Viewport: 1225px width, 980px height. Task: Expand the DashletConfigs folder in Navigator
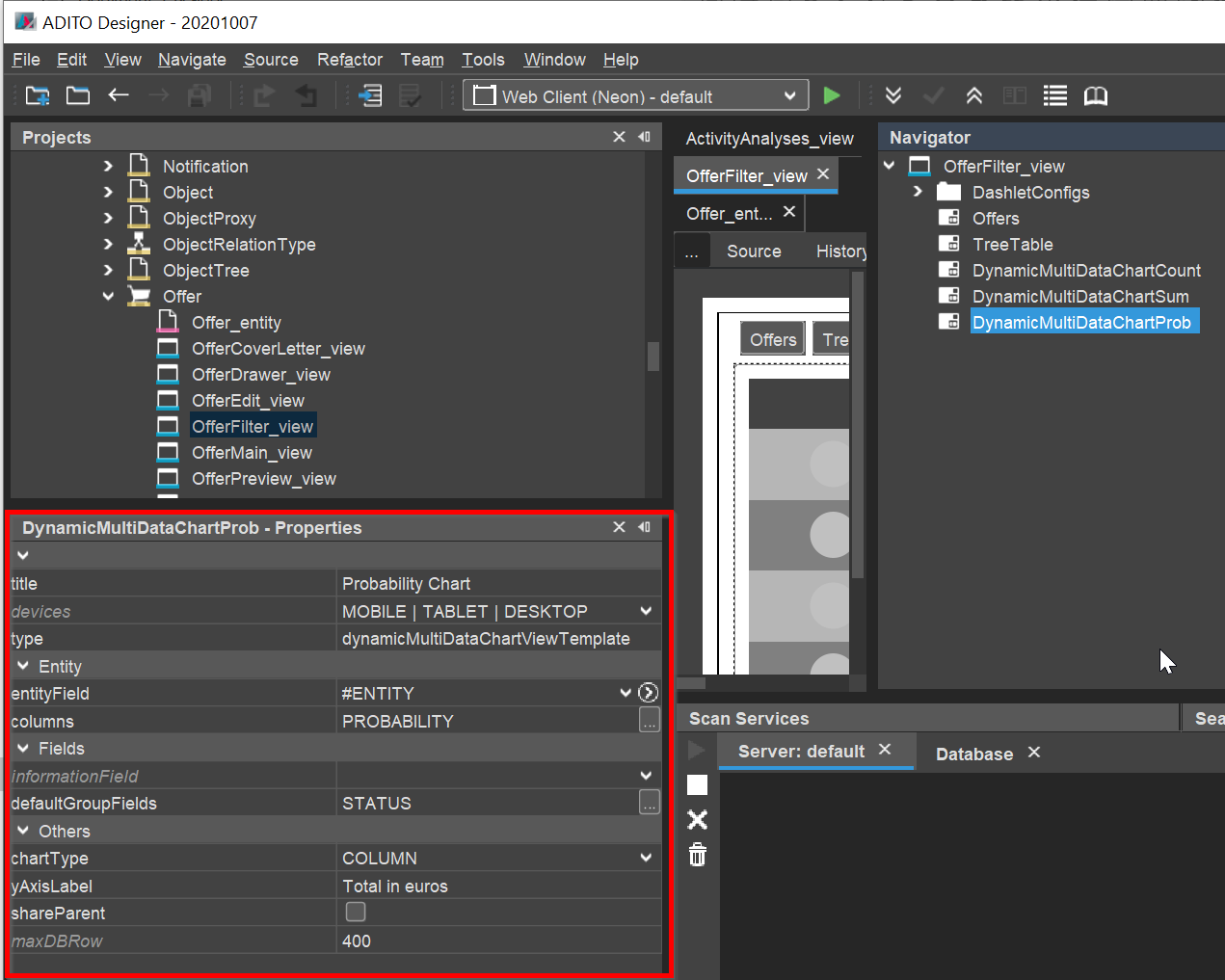pyautogui.click(x=918, y=192)
